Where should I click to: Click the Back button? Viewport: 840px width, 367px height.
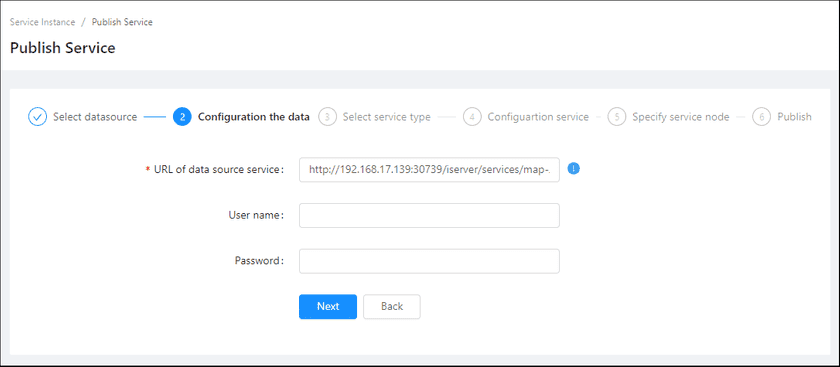392,306
